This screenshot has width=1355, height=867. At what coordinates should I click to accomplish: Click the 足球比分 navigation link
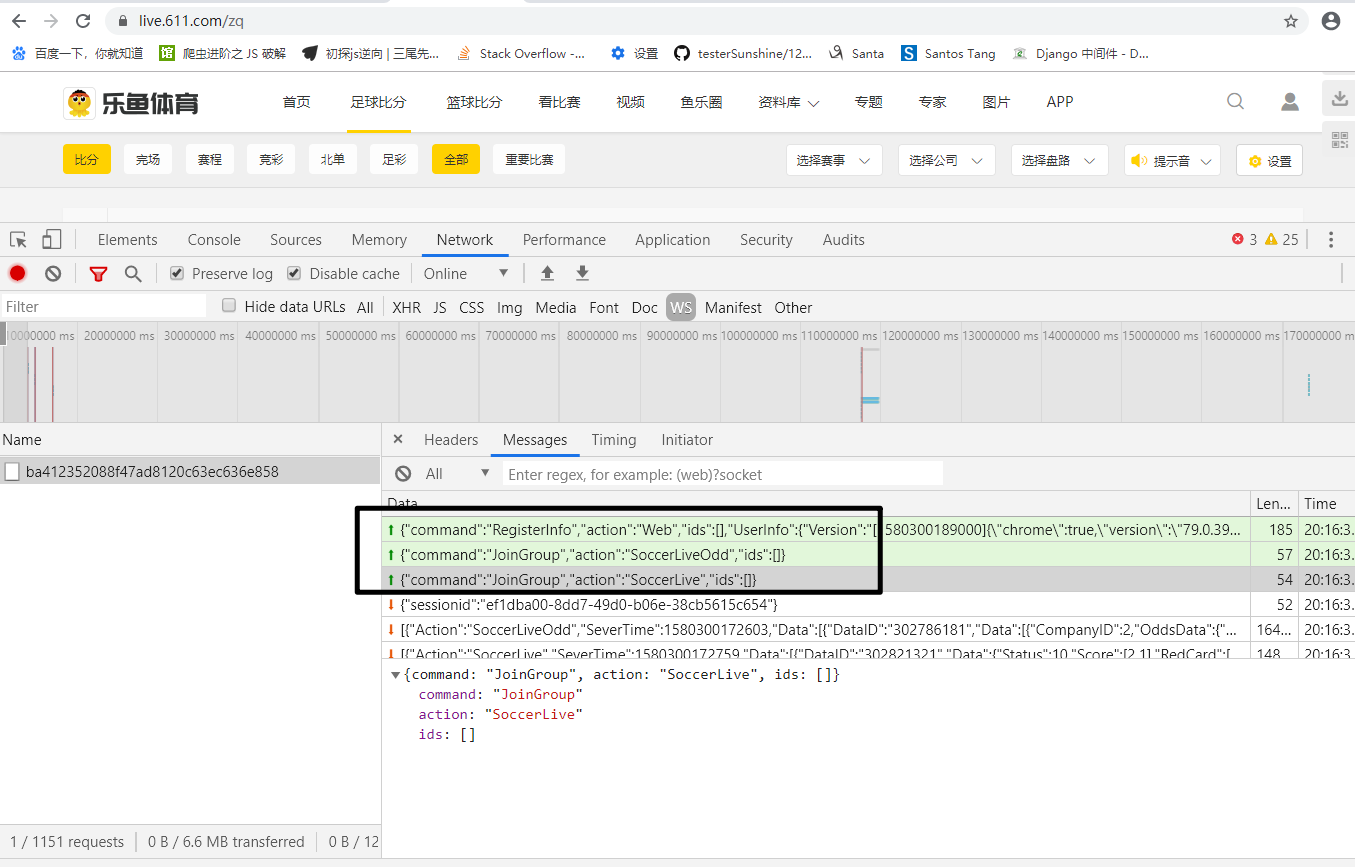(378, 102)
